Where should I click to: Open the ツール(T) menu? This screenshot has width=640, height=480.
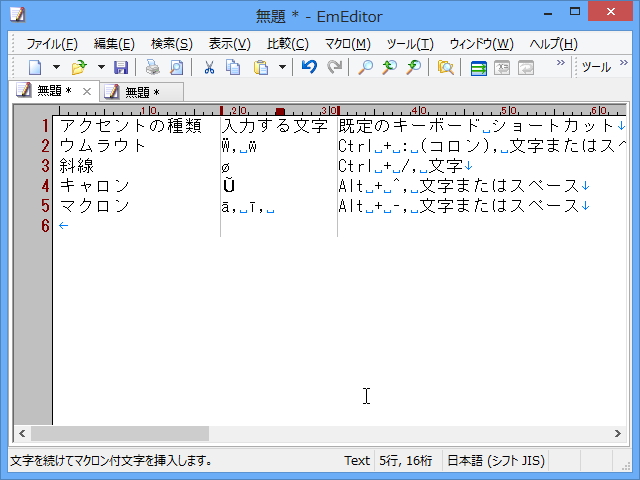pyautogui.click(x=410, y=44)
